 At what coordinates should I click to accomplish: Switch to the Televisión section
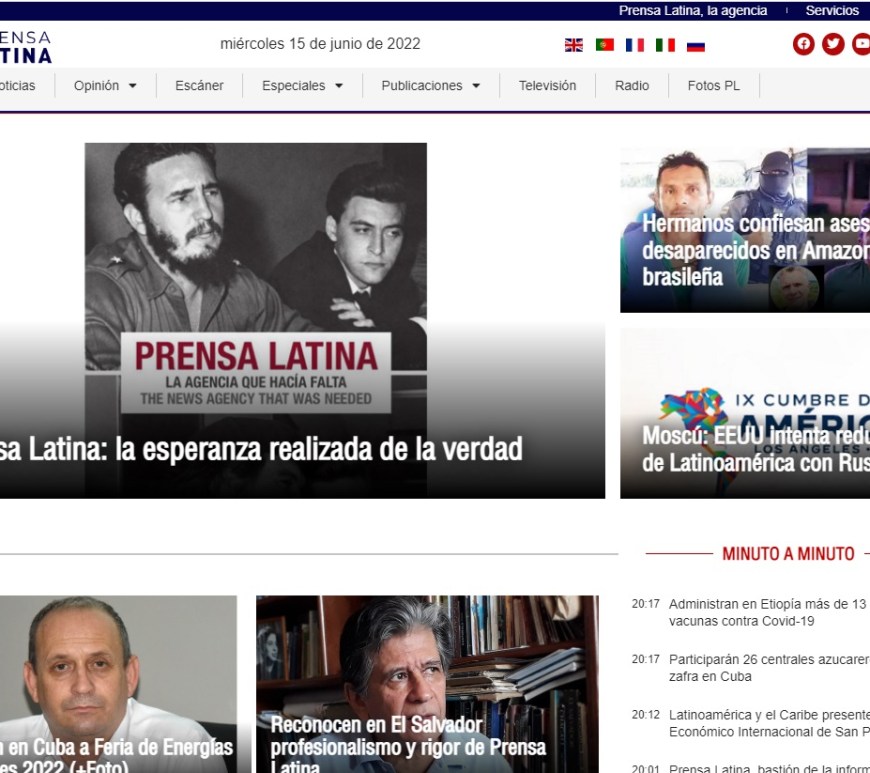[546, 86]
